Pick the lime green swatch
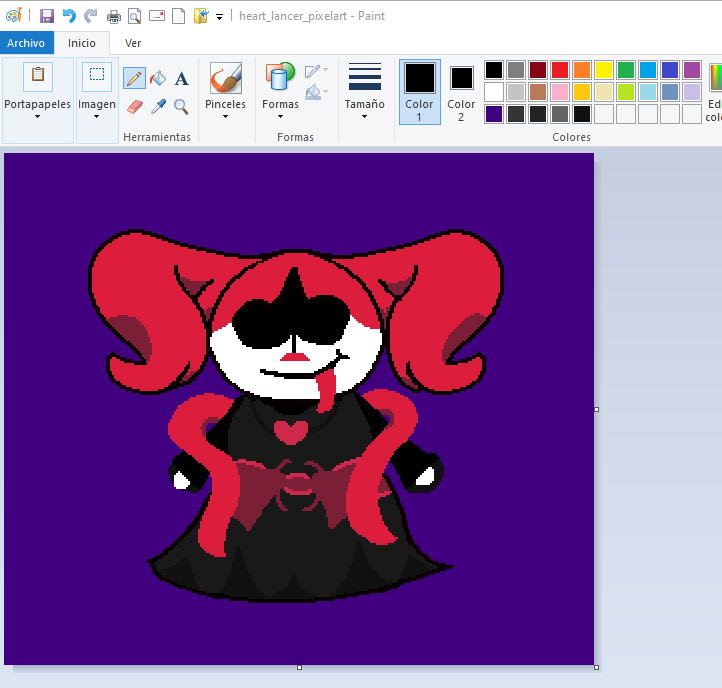The width and height of the screenshot is (722, 688). coord(626,92)
